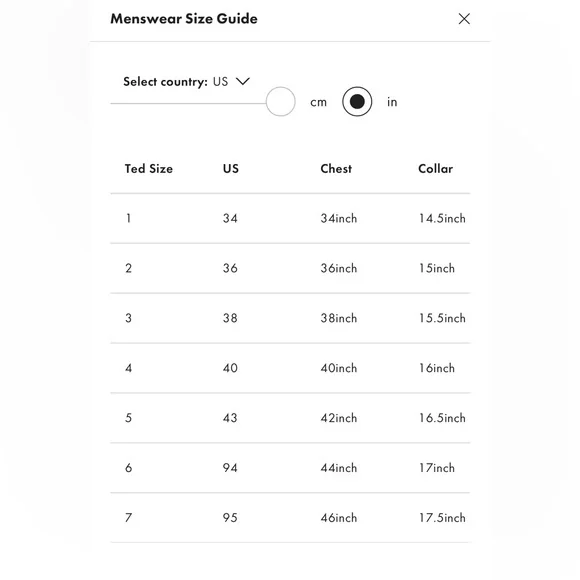Click the Chest column header
The image size is (580, 580).
pos(336,169)
